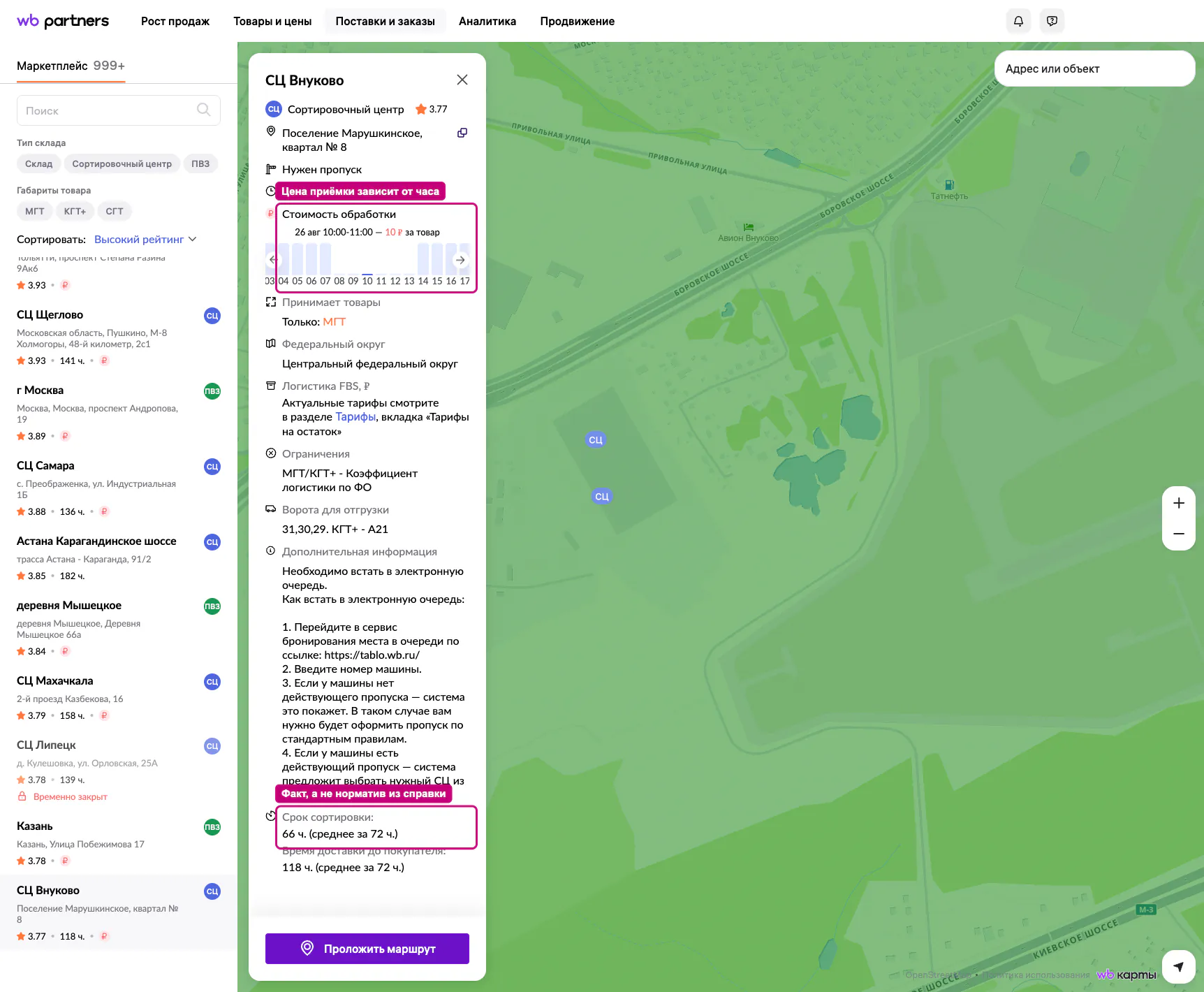
Task: Select СЦ Самара in the warehouse list
Action: pyautogui.click(x=119, y=488)
